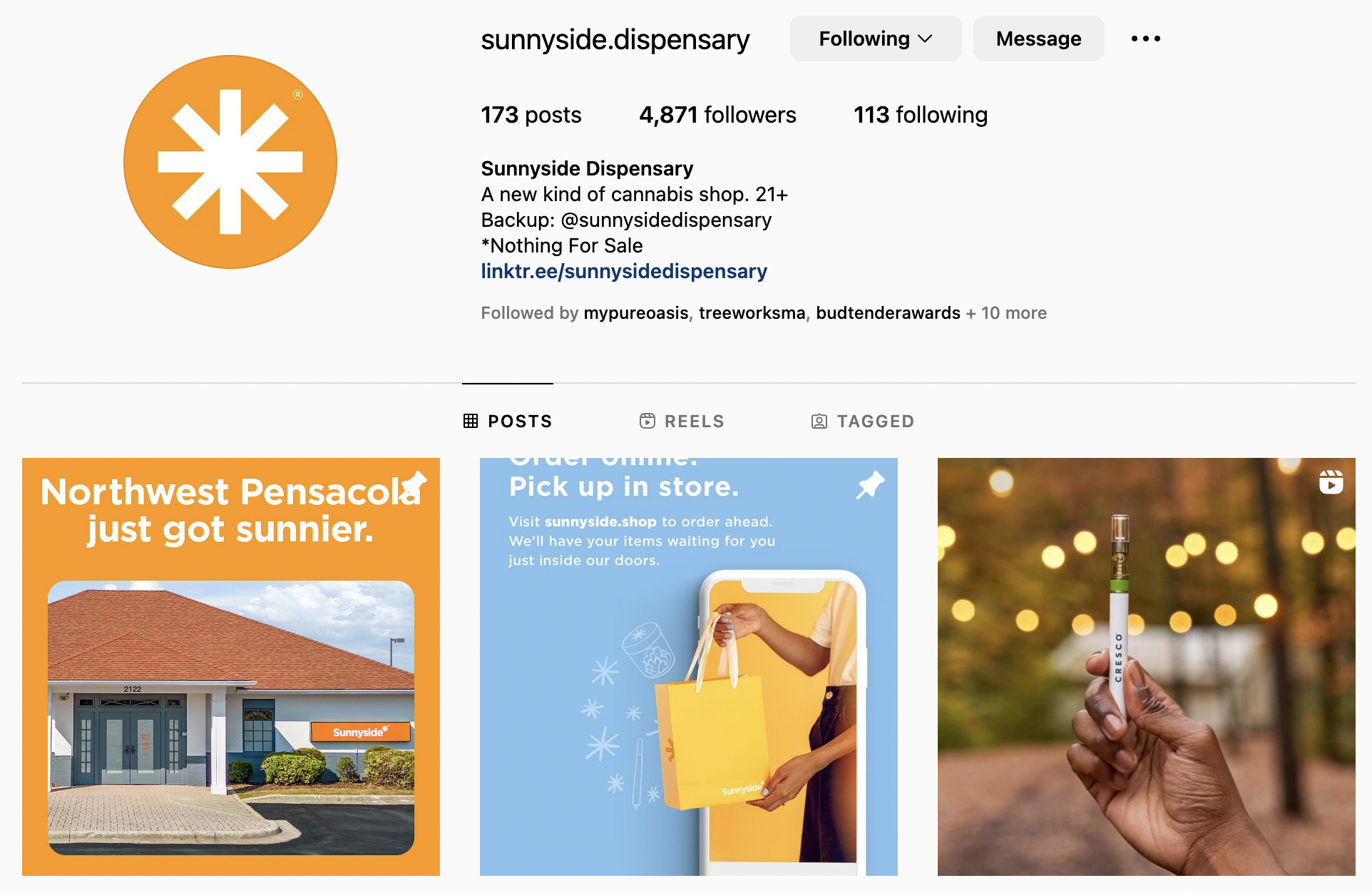
Task: Open the three-dot options menu
Action: point(1145,39)
